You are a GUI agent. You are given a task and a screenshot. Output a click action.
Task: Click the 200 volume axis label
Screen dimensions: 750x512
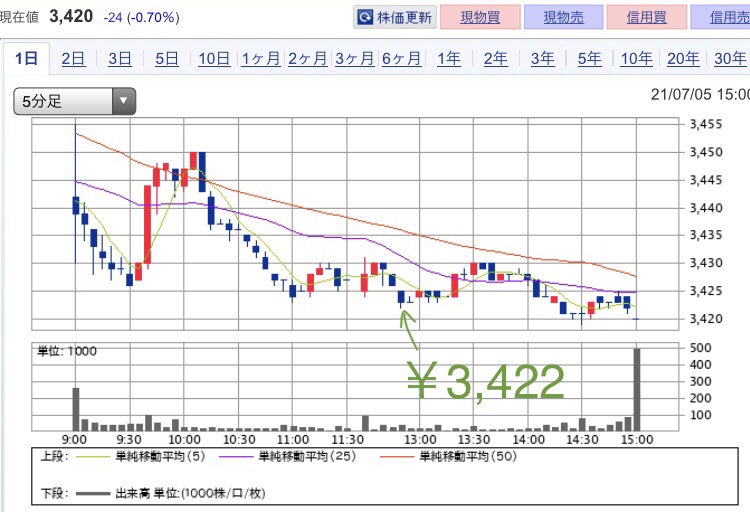[701, 398]
